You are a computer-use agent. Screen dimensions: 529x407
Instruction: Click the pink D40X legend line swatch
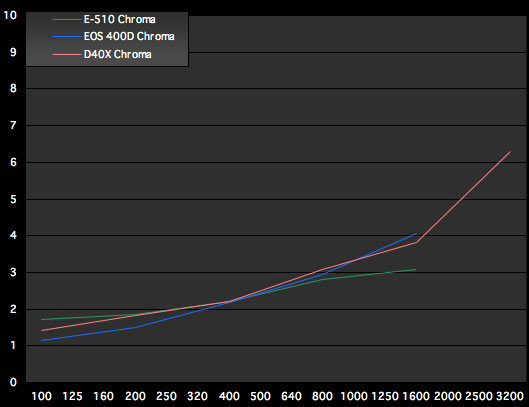tap(66, 54)
